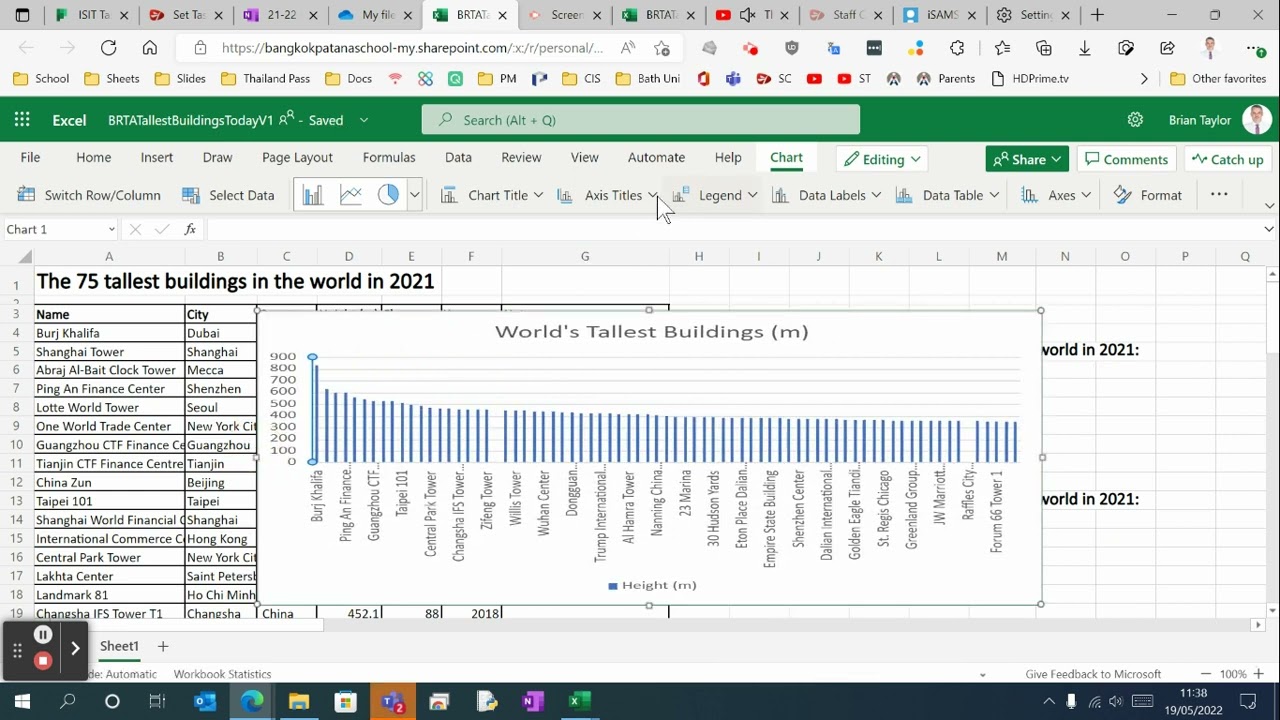Image resolution: width=1280 pixels, height=720 pixels.
Task: Open the workbook name saved-status dropdown
Action: (363, 120)
